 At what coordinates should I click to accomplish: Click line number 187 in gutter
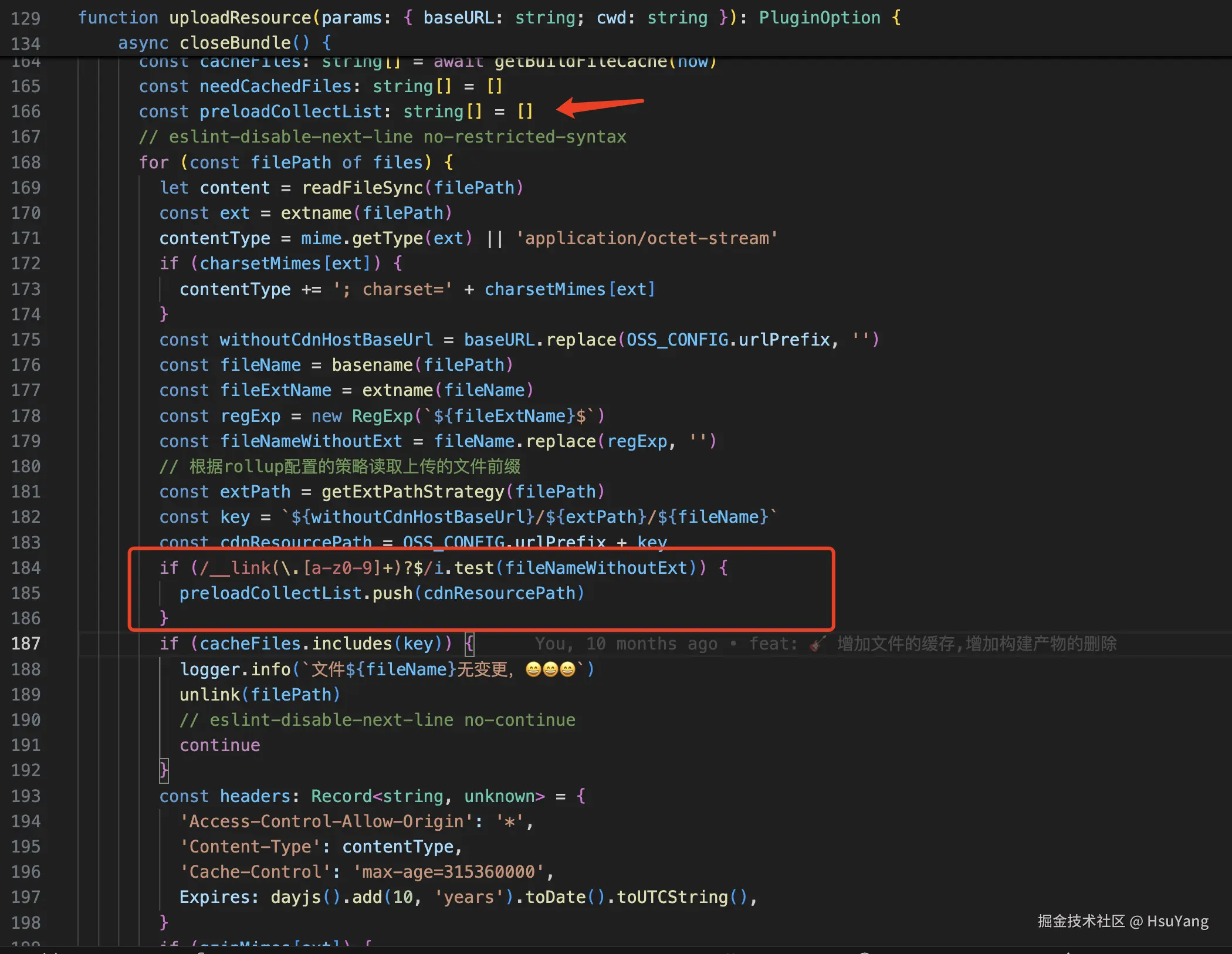[x=26, y=644]
